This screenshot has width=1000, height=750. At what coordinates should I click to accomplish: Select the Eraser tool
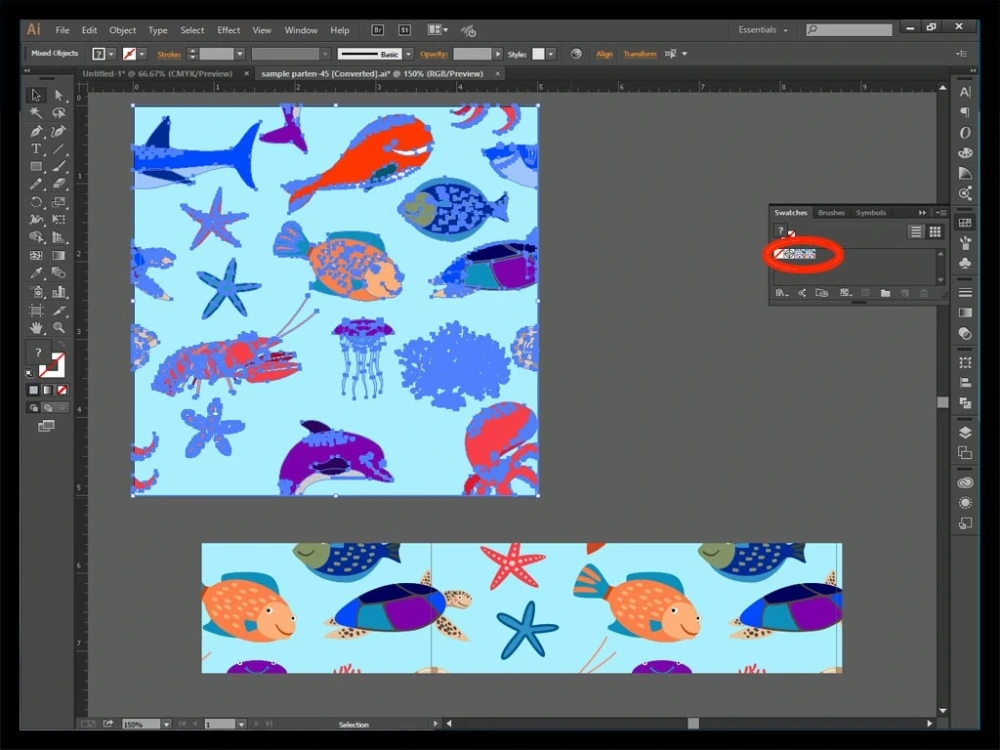[x=59, y=184]
